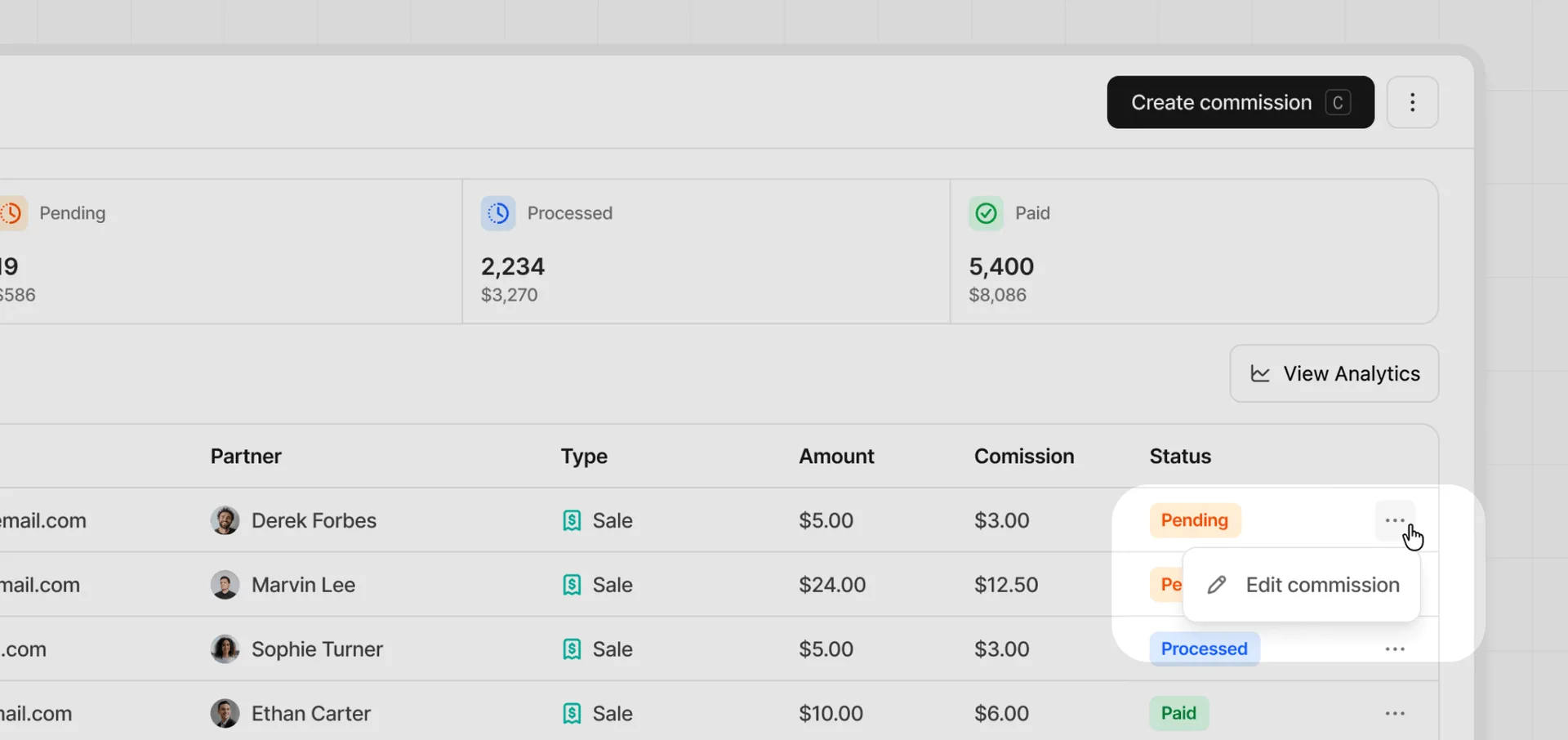
Task: Click Sale type text in Marvin Lee row
Action: [612, 585]
